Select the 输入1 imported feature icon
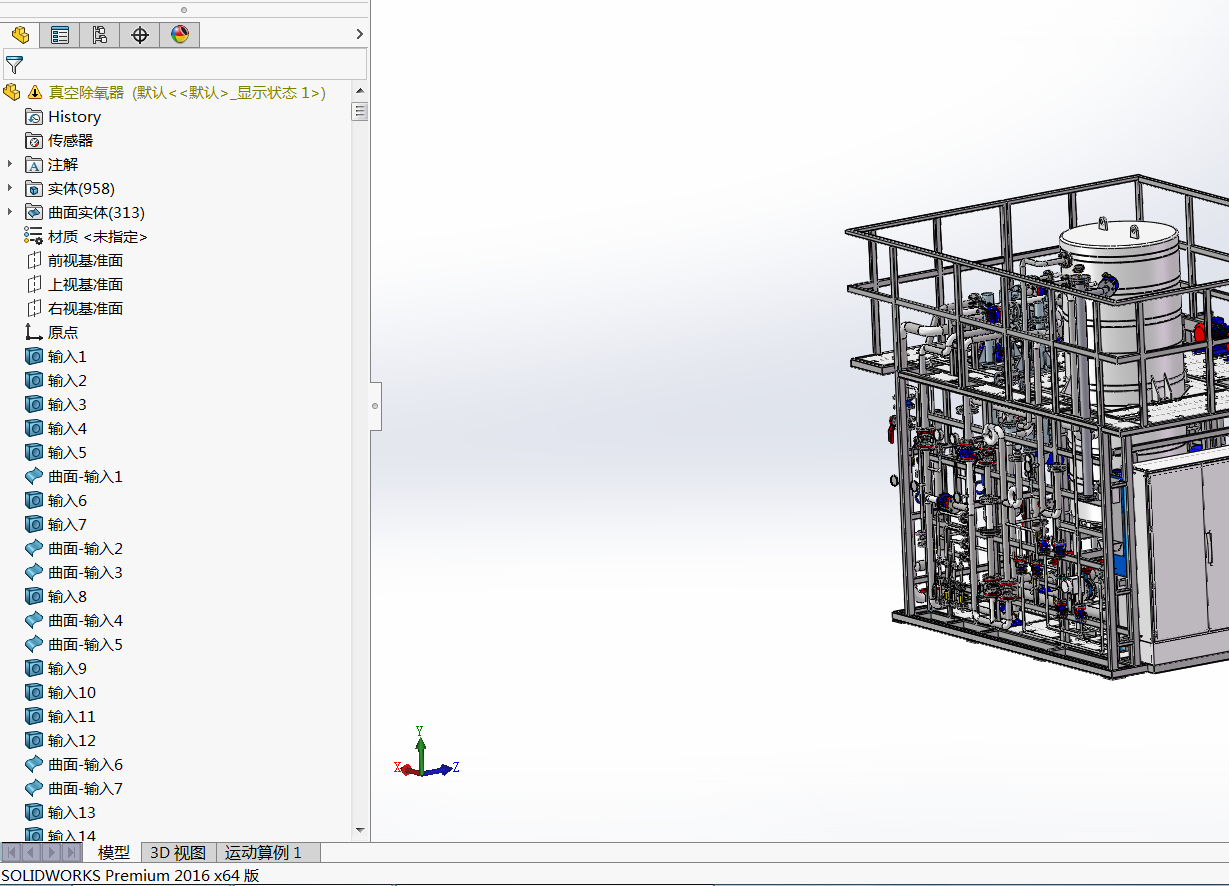Image resolution: width=1229 pixels, height=886 pixels. coord(34,357)
